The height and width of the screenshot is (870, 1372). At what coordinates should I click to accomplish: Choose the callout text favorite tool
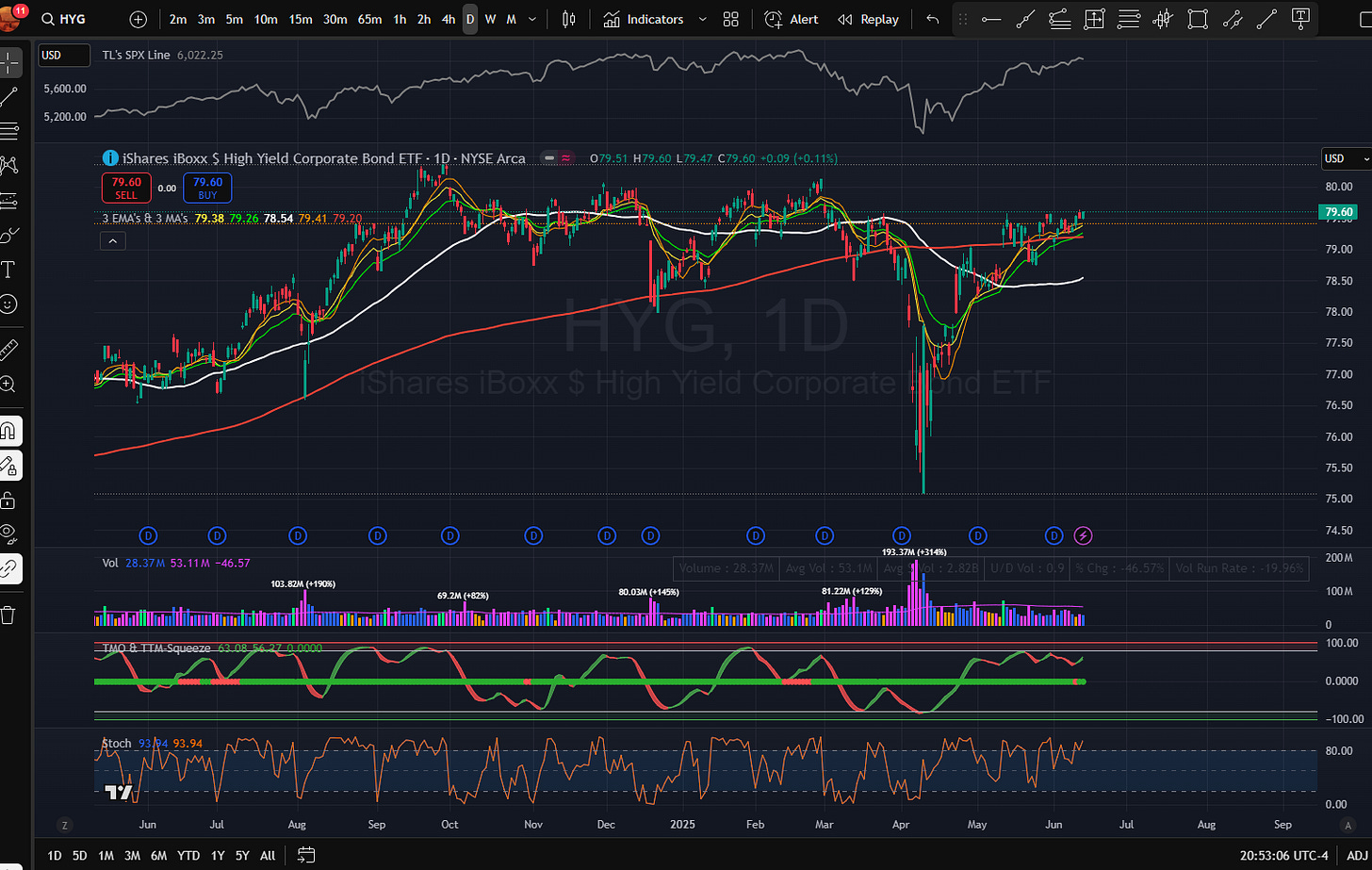1300,18
